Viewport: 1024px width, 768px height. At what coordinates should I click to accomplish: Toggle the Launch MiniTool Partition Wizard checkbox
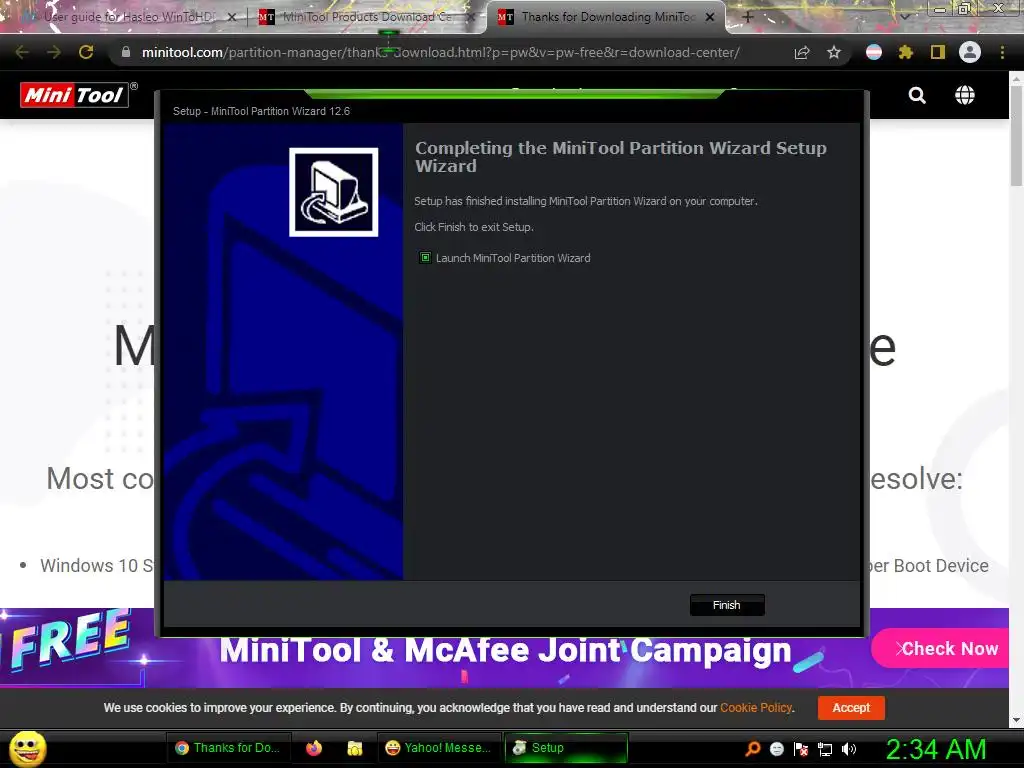(425, 258)
